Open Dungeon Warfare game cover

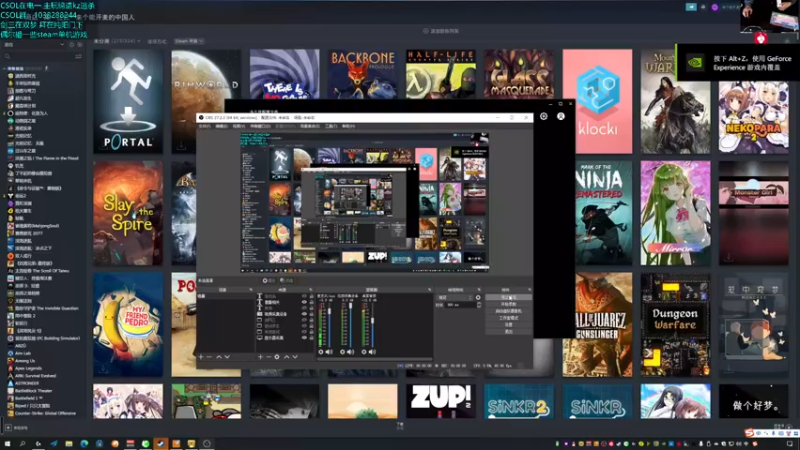675,324
